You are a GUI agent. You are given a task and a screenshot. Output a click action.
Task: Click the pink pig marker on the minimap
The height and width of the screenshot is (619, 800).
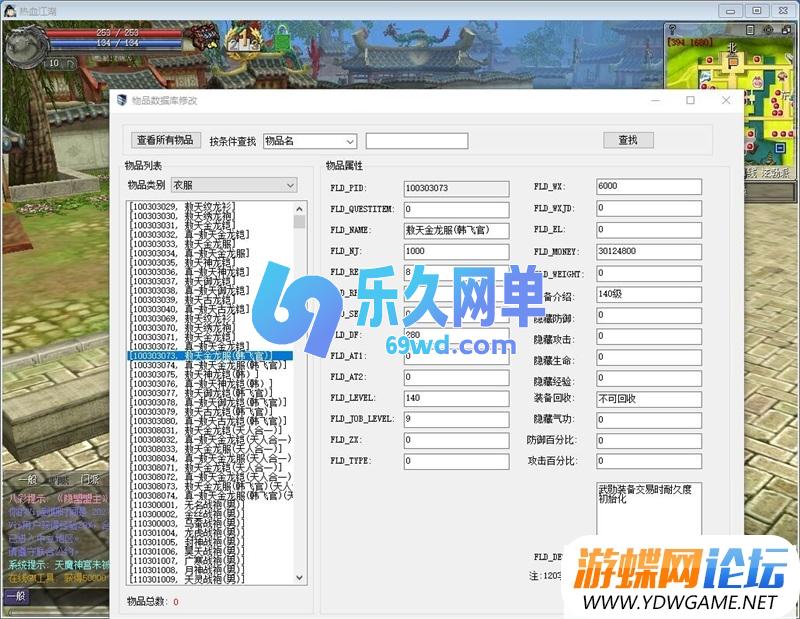coord(756,81)
